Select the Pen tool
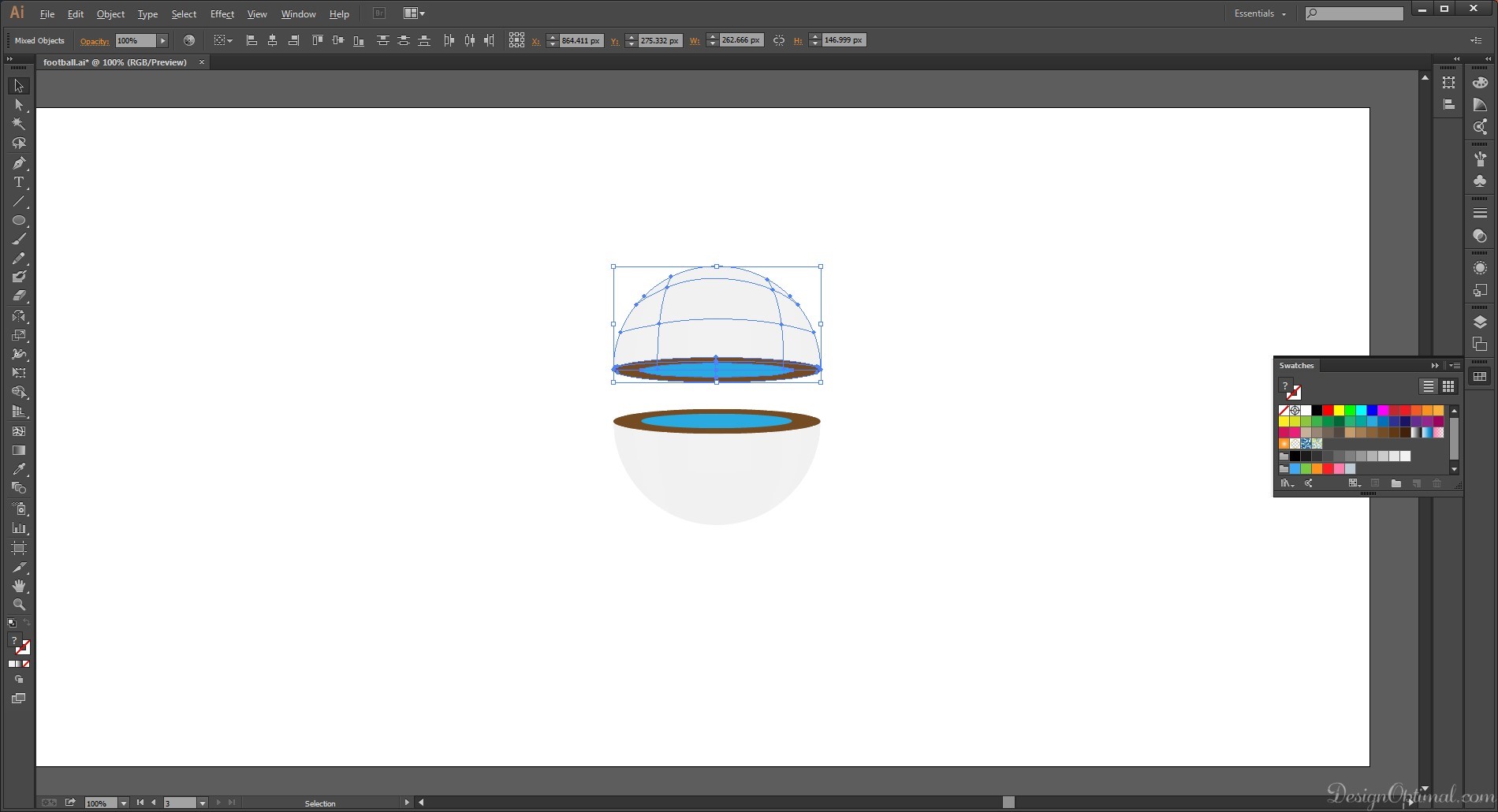The height and width of the screenshot is (812, 1498). 19,163
